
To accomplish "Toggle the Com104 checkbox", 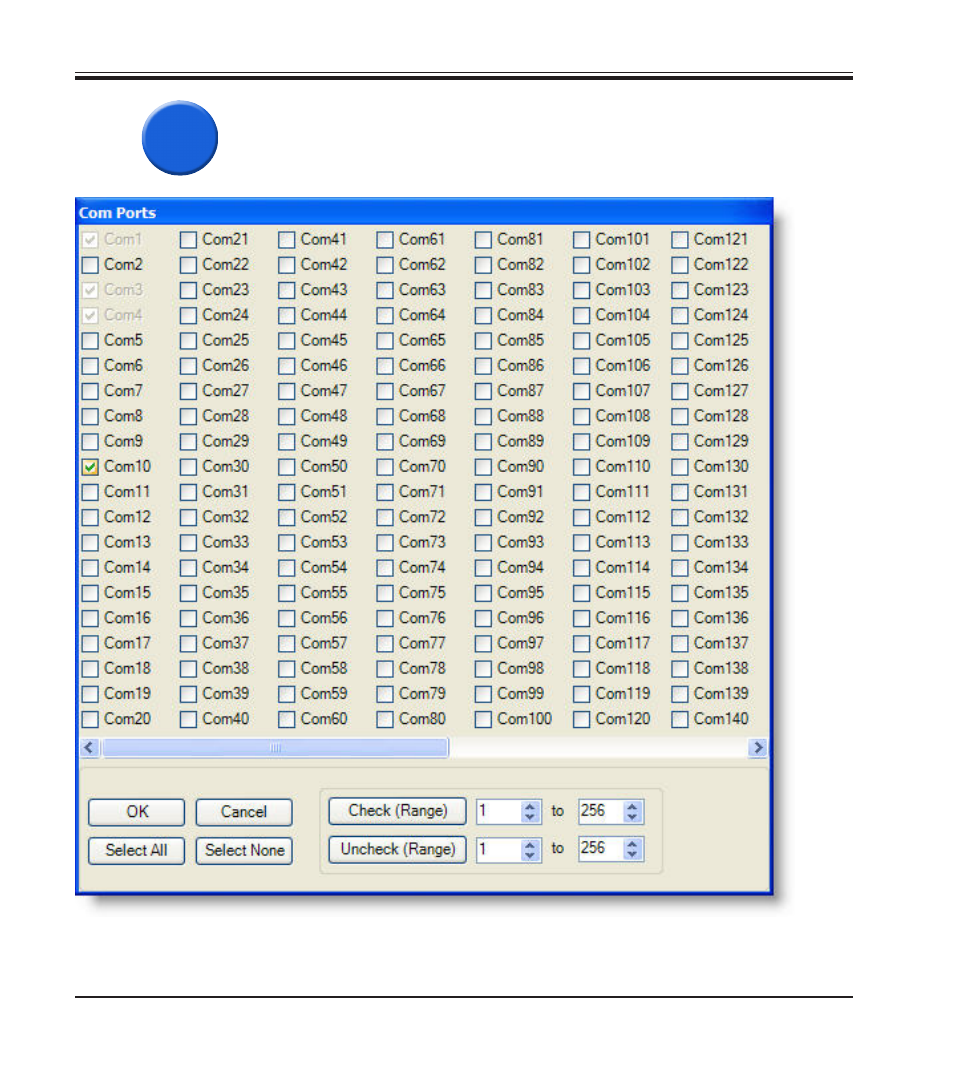I will (581, 315).
